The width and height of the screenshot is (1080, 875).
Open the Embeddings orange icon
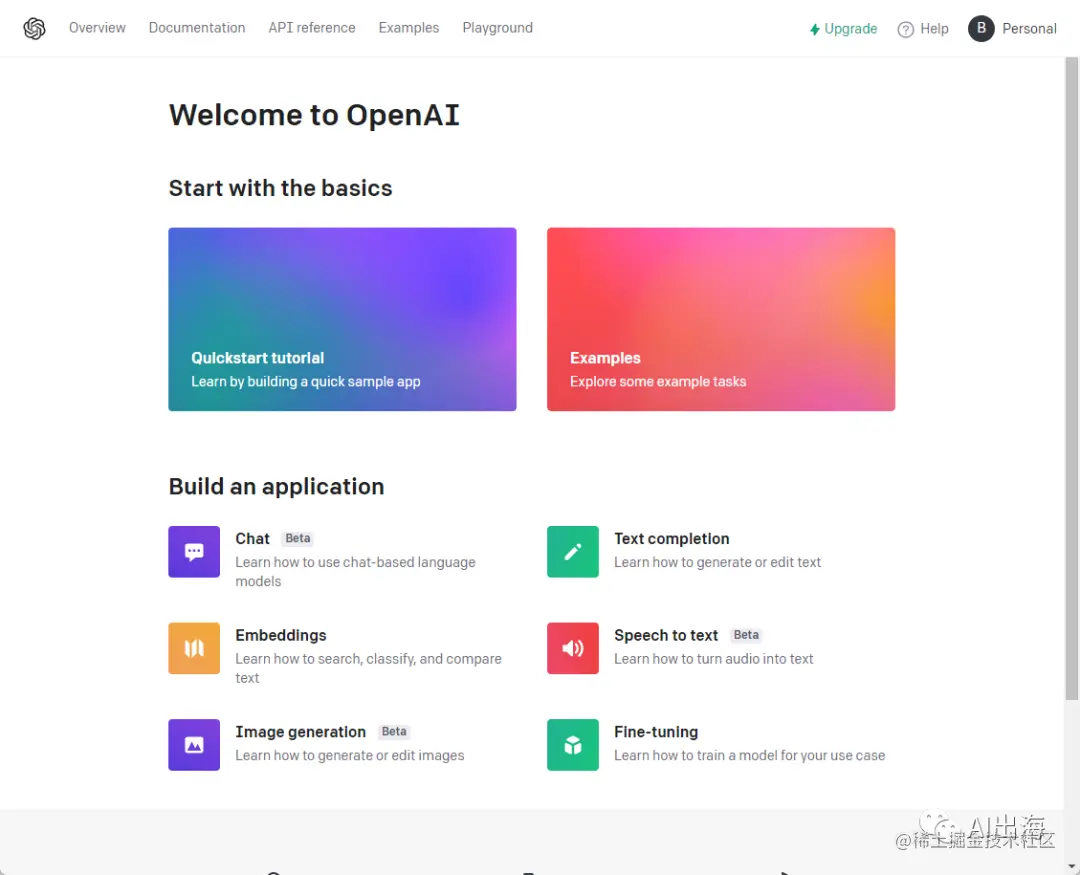point(194,648)
